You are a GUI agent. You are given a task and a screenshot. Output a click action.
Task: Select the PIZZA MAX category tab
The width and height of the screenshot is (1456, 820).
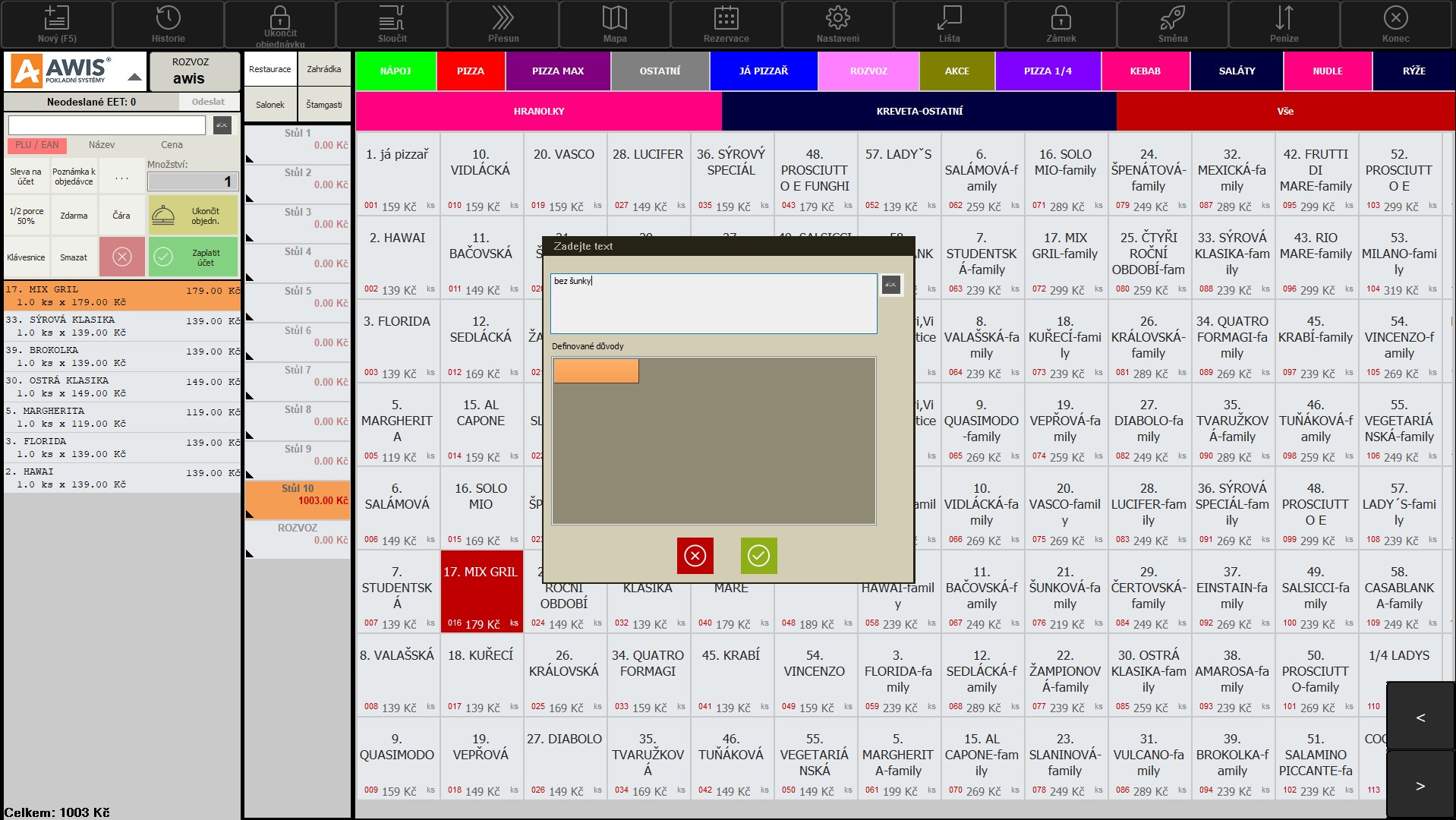(557, 71)
